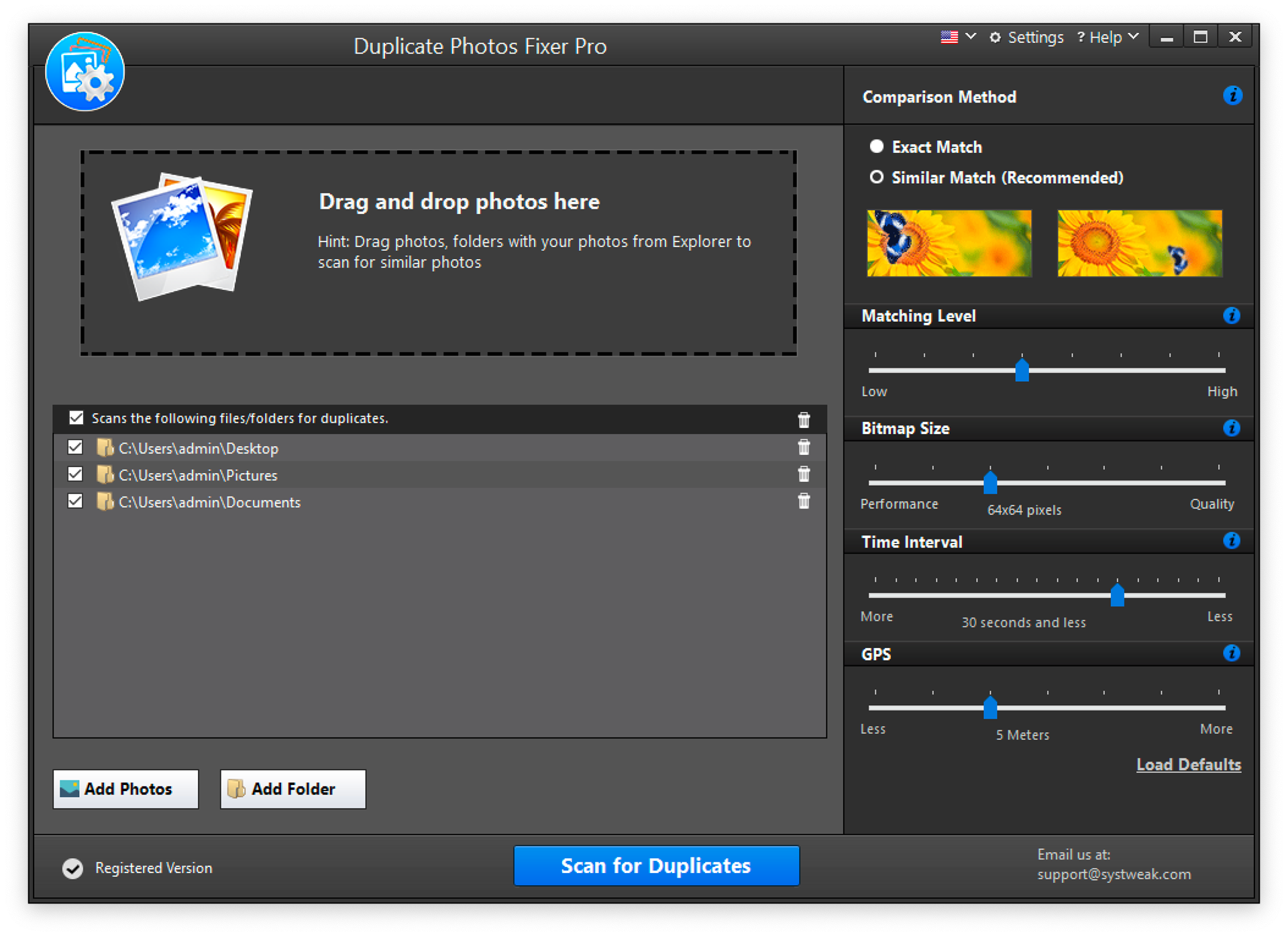Click the Bitmap Size info icon
Image resolution: width=1288 pixels, height=936 pixels.
tap(1232, 428)
